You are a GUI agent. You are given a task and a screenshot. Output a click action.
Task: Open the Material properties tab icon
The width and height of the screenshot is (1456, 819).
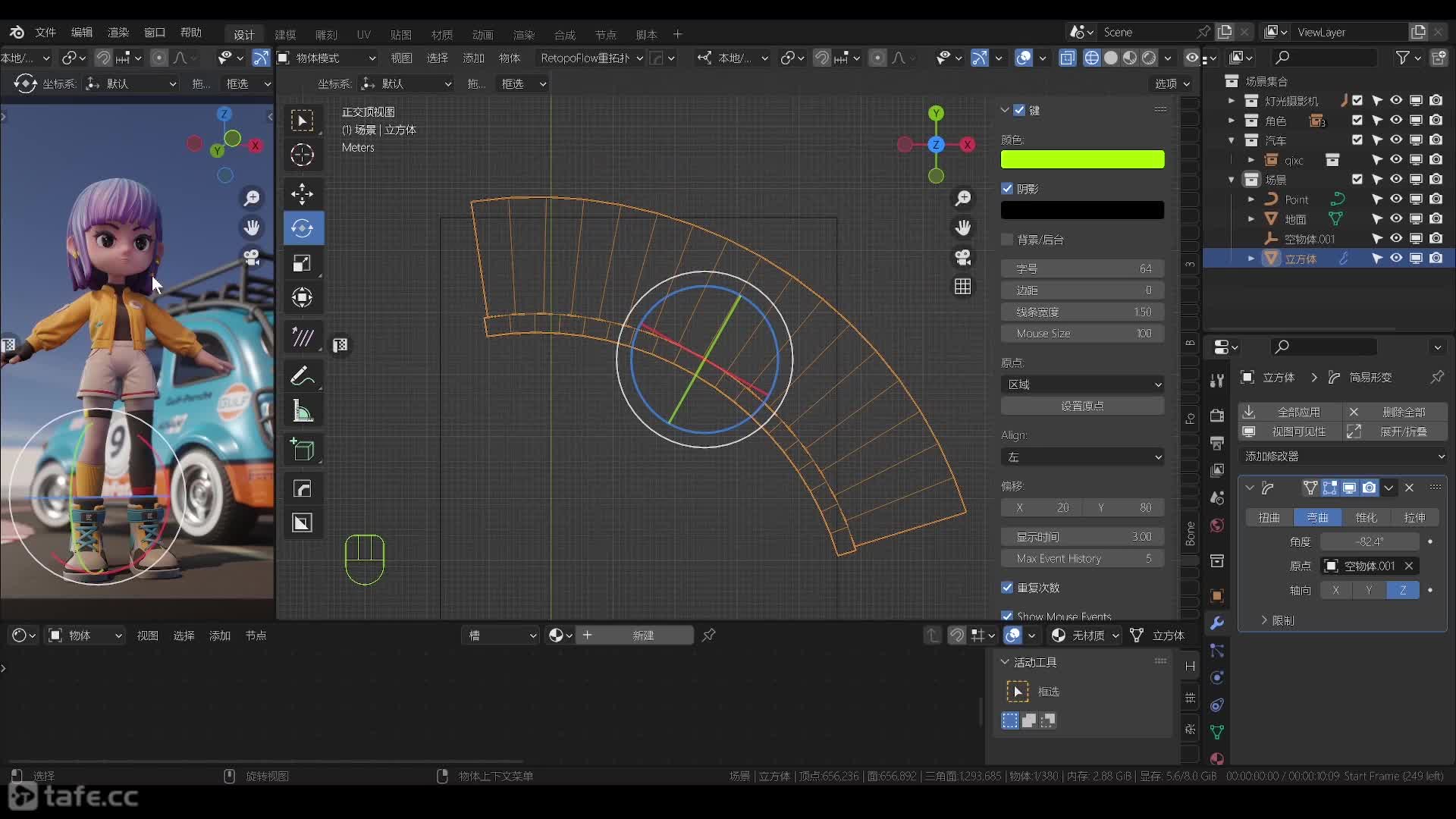[1217, 758]
